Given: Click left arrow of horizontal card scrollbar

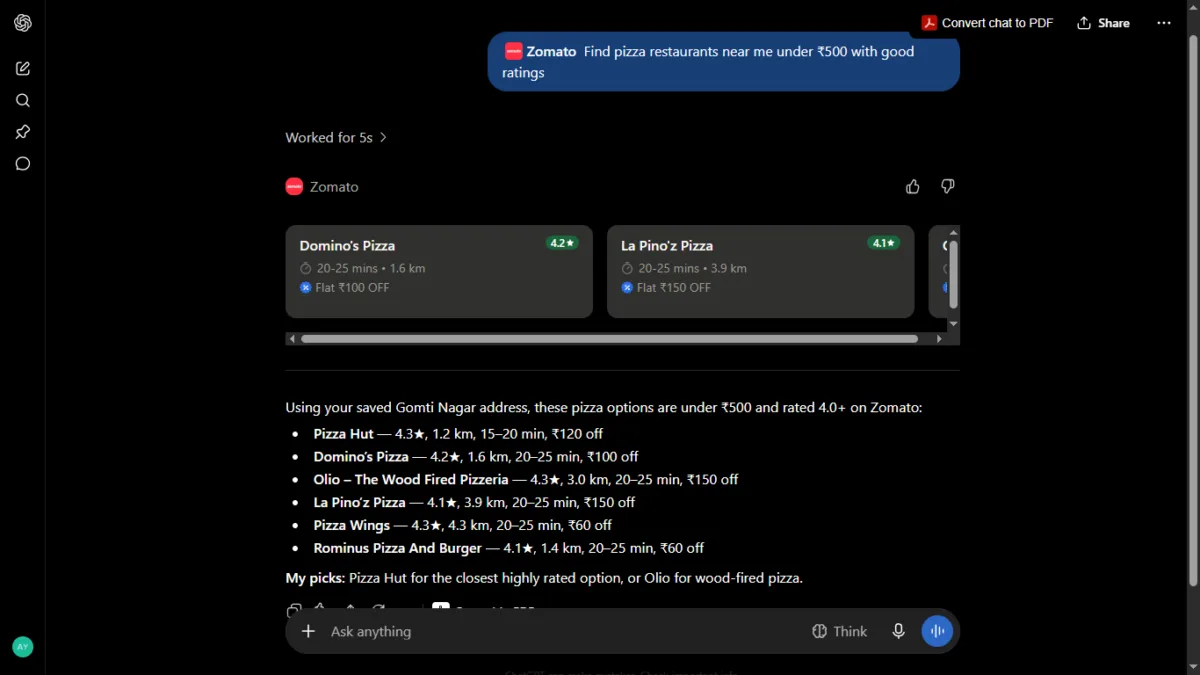Looking at the screenshot, I should point(292,339).
